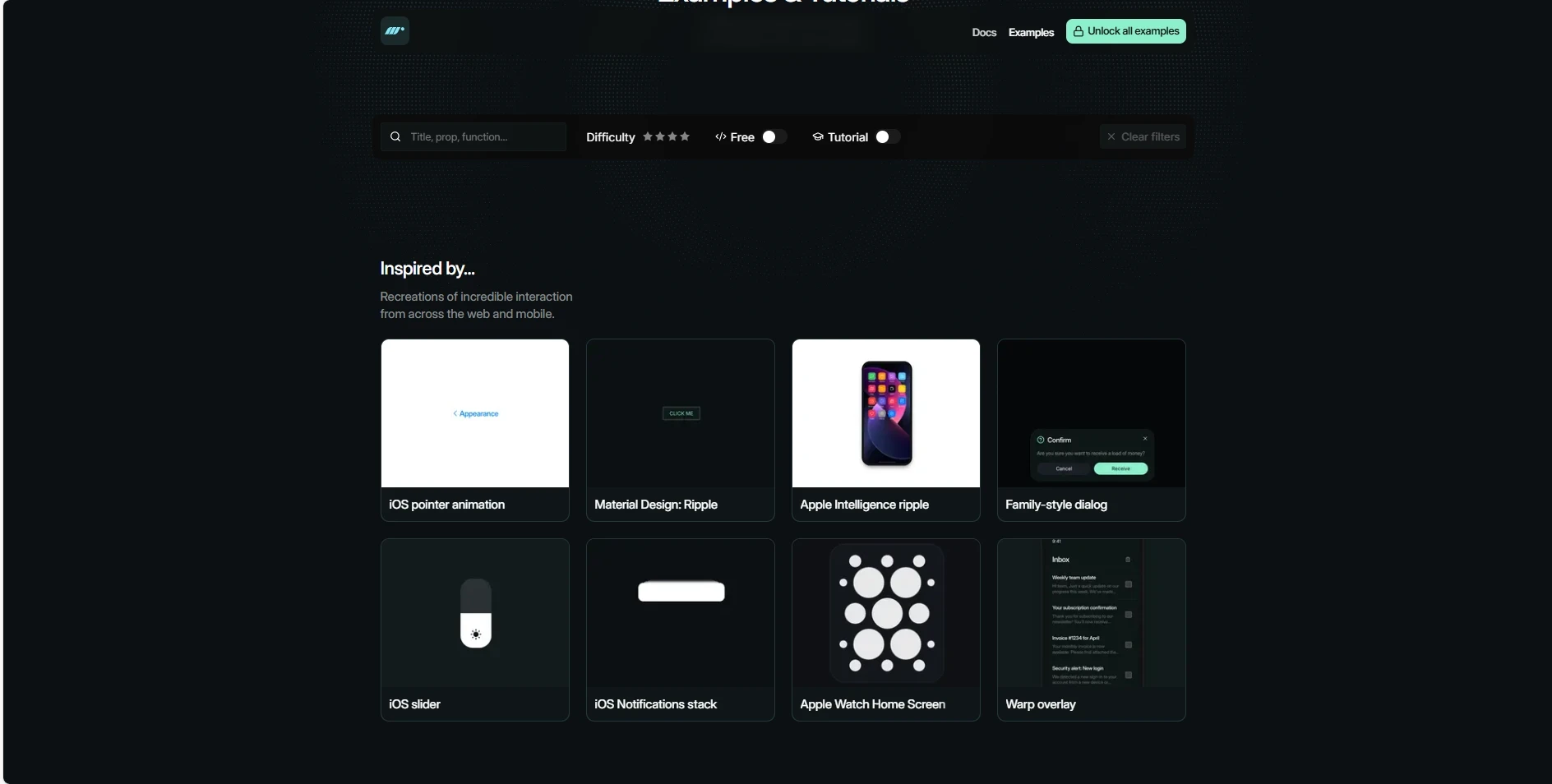Set difficulty to three stars
1552x784 pixels.
[x=672, y=136]
